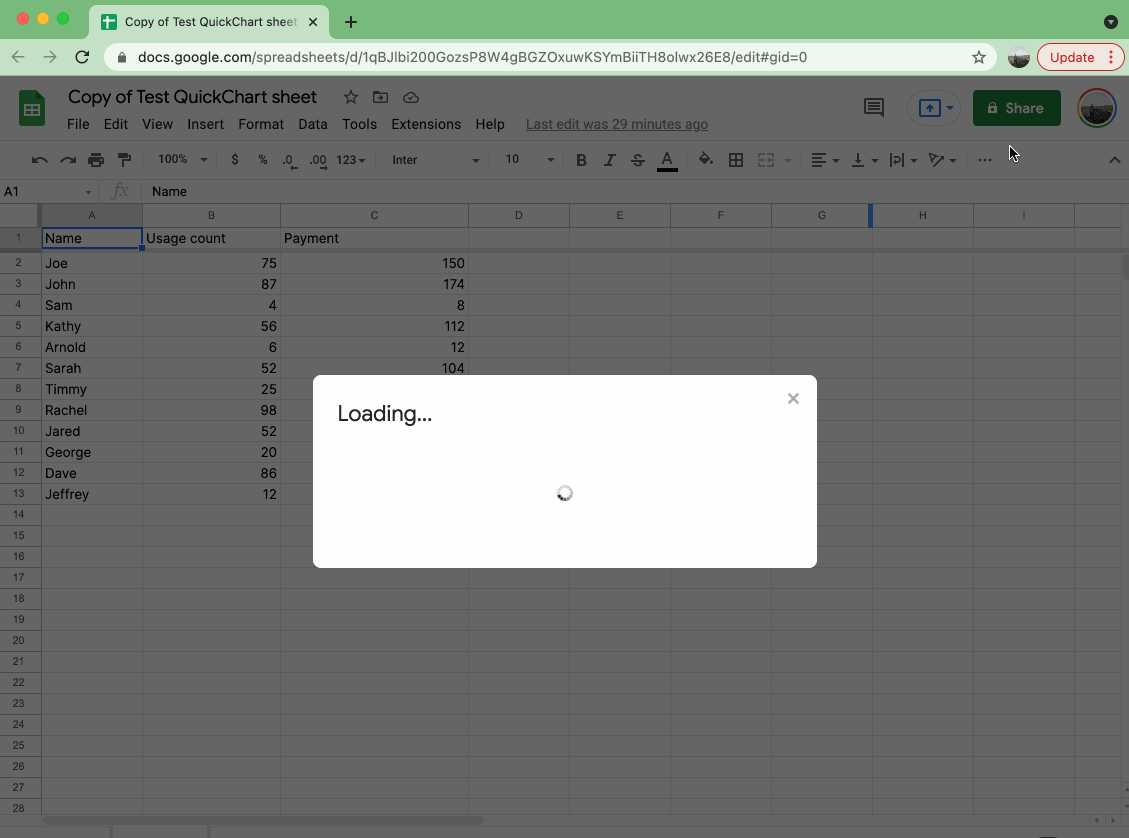Click the Share button
Image resolution: width=1129 pixels, height=838 pixels.
click(x=1016, y=107)
